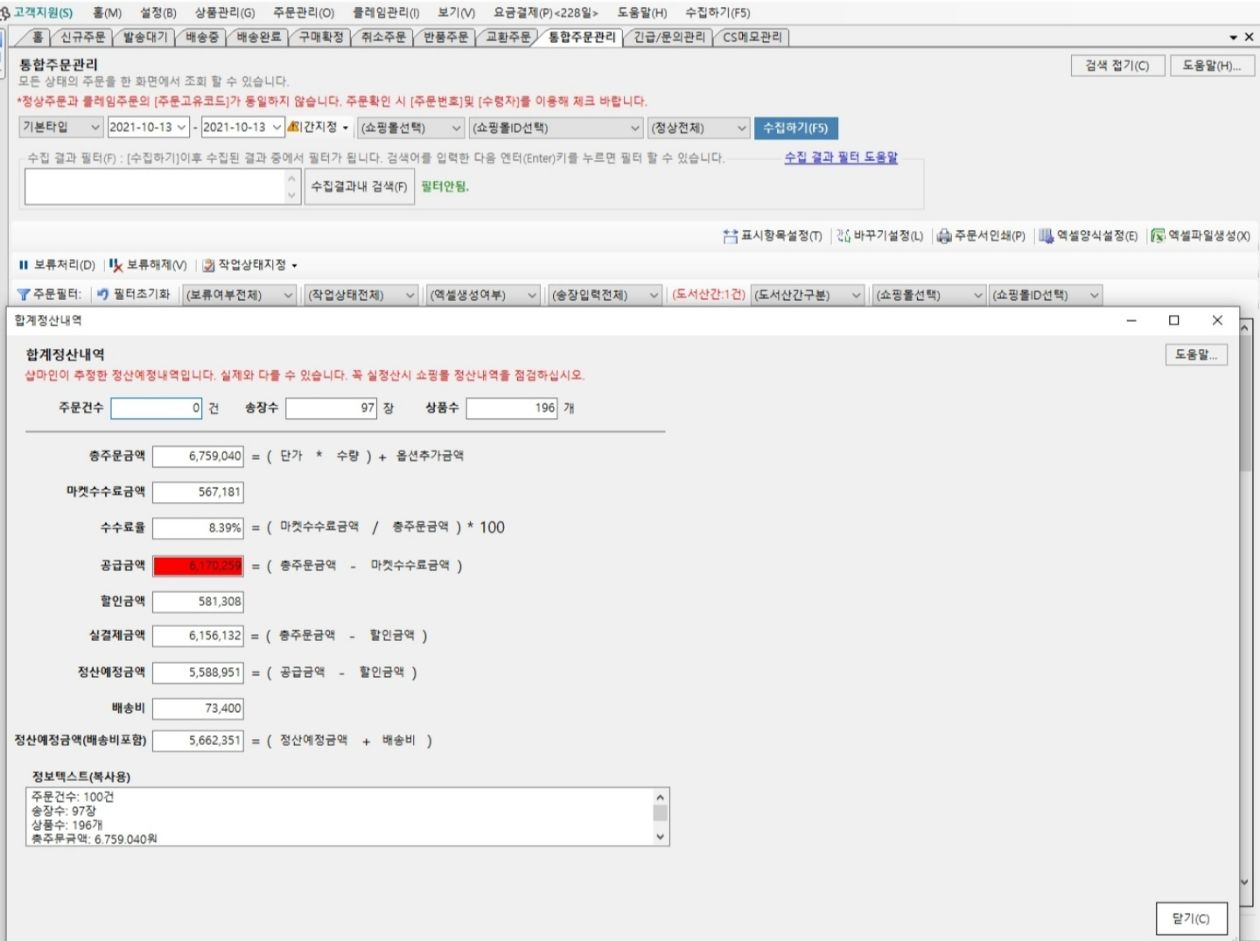Expand the 기본타입 type dropdown
1260x941 pixels.
61,128
